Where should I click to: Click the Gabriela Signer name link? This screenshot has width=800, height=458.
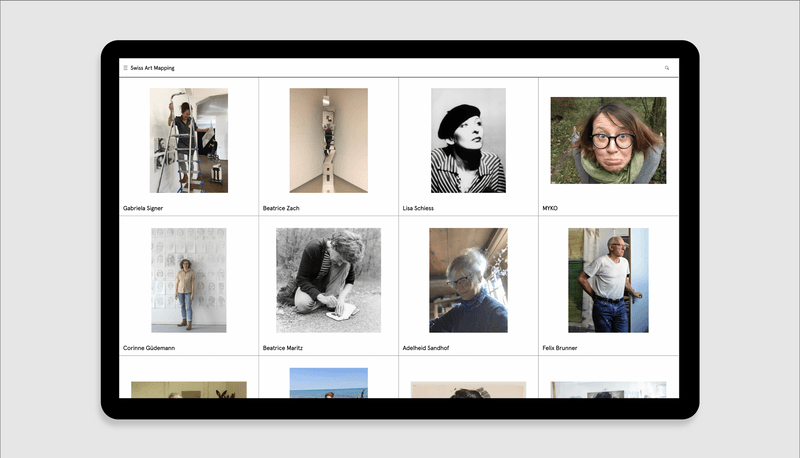[x=143, y=208]
